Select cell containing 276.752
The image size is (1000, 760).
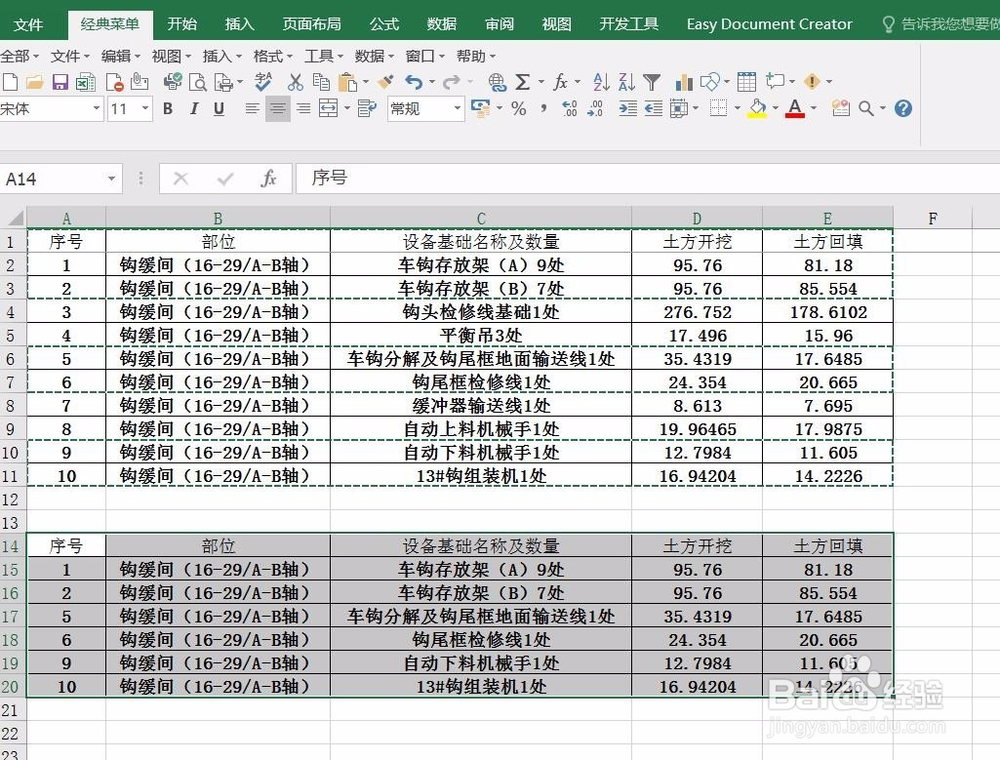pyautogui.click(x=697, y=312)
